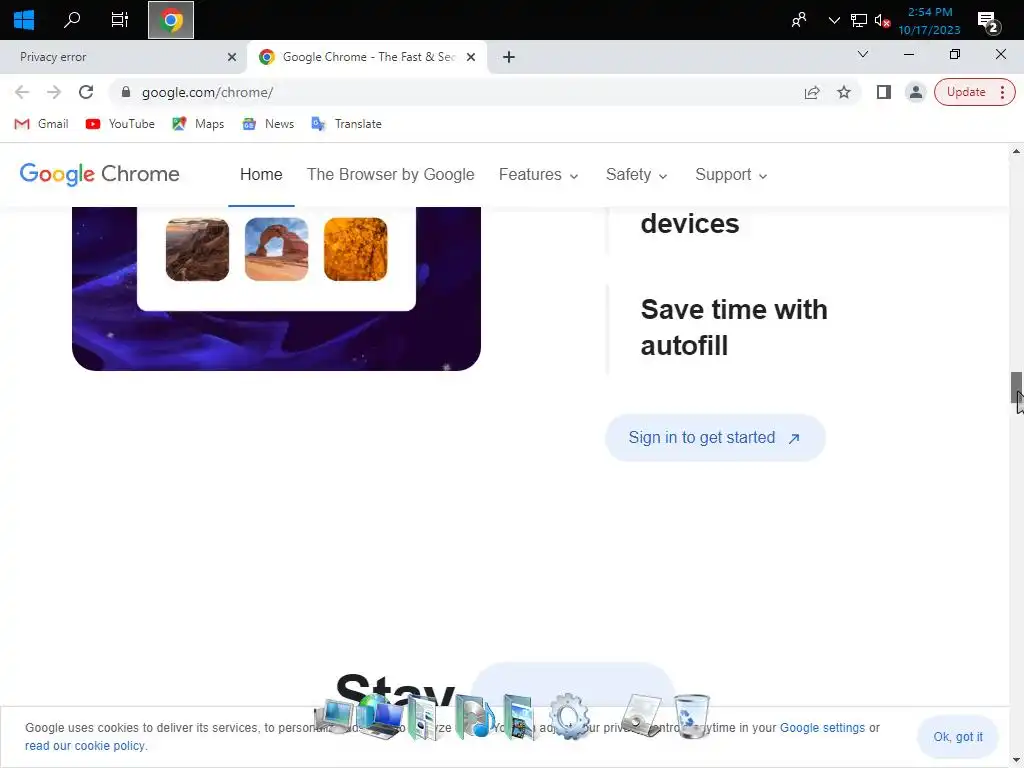Open the read our cookie policy link
The height and width of the screenshot is (768, 1024).
pos(86,746)
